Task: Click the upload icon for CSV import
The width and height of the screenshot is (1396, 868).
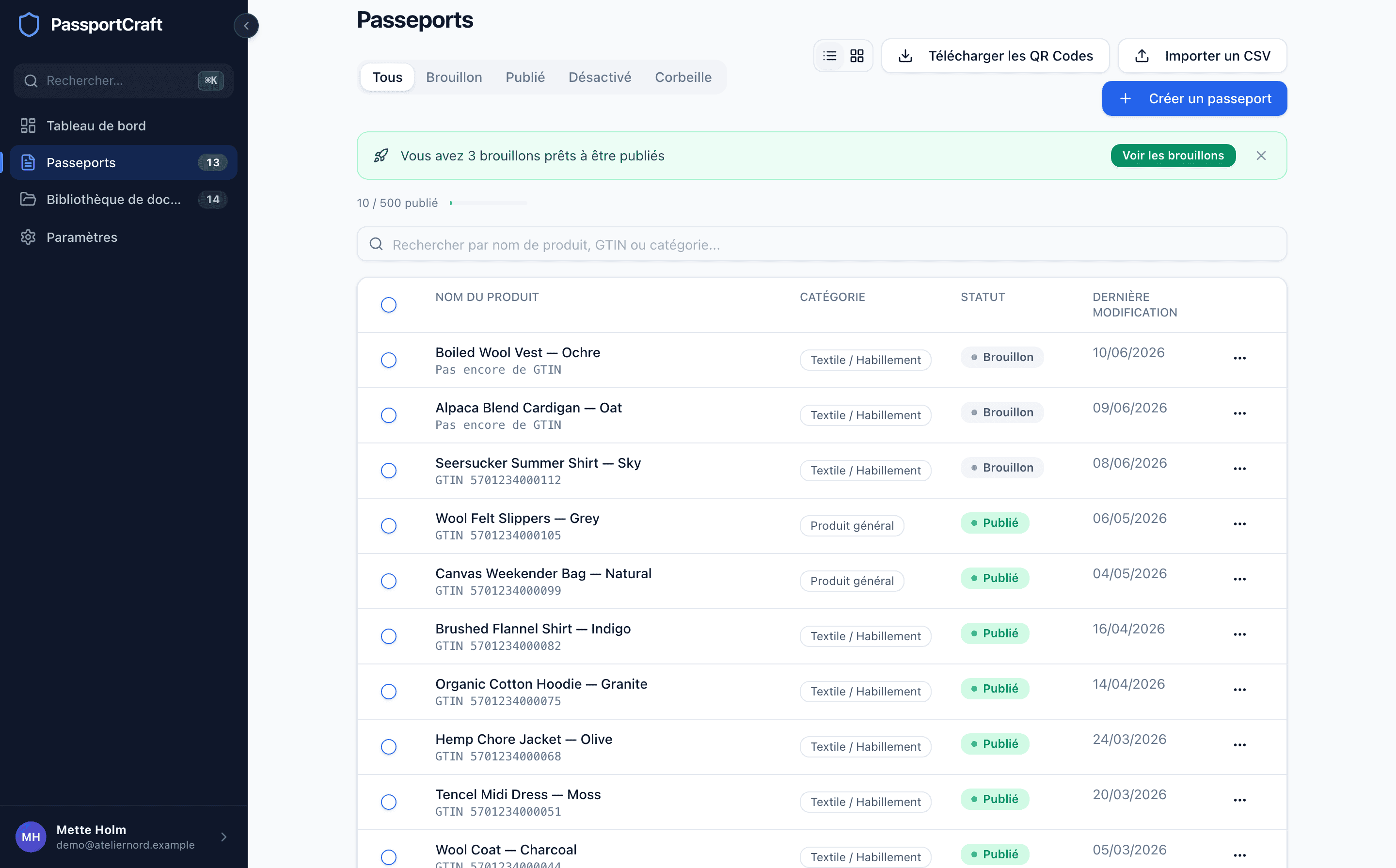Action: click(x=1142, y=56)
